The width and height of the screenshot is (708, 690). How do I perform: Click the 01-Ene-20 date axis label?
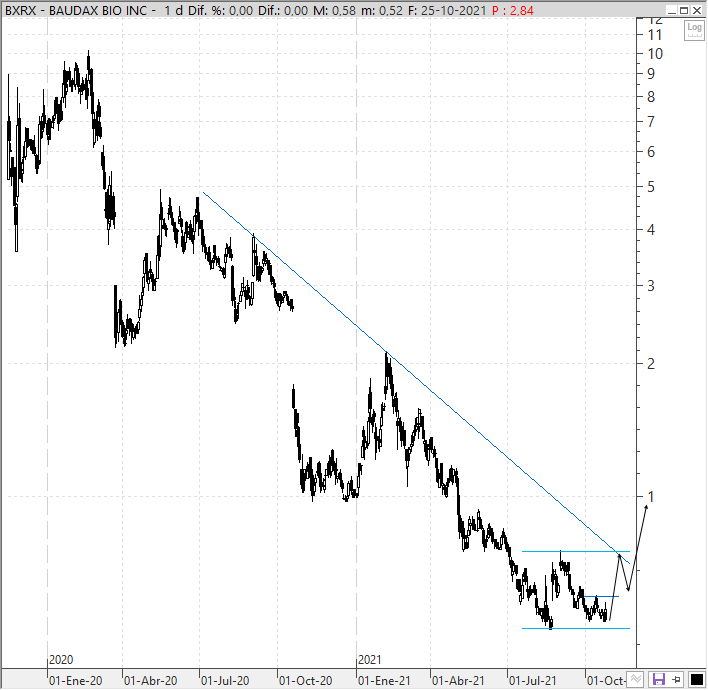click(75, 681)
